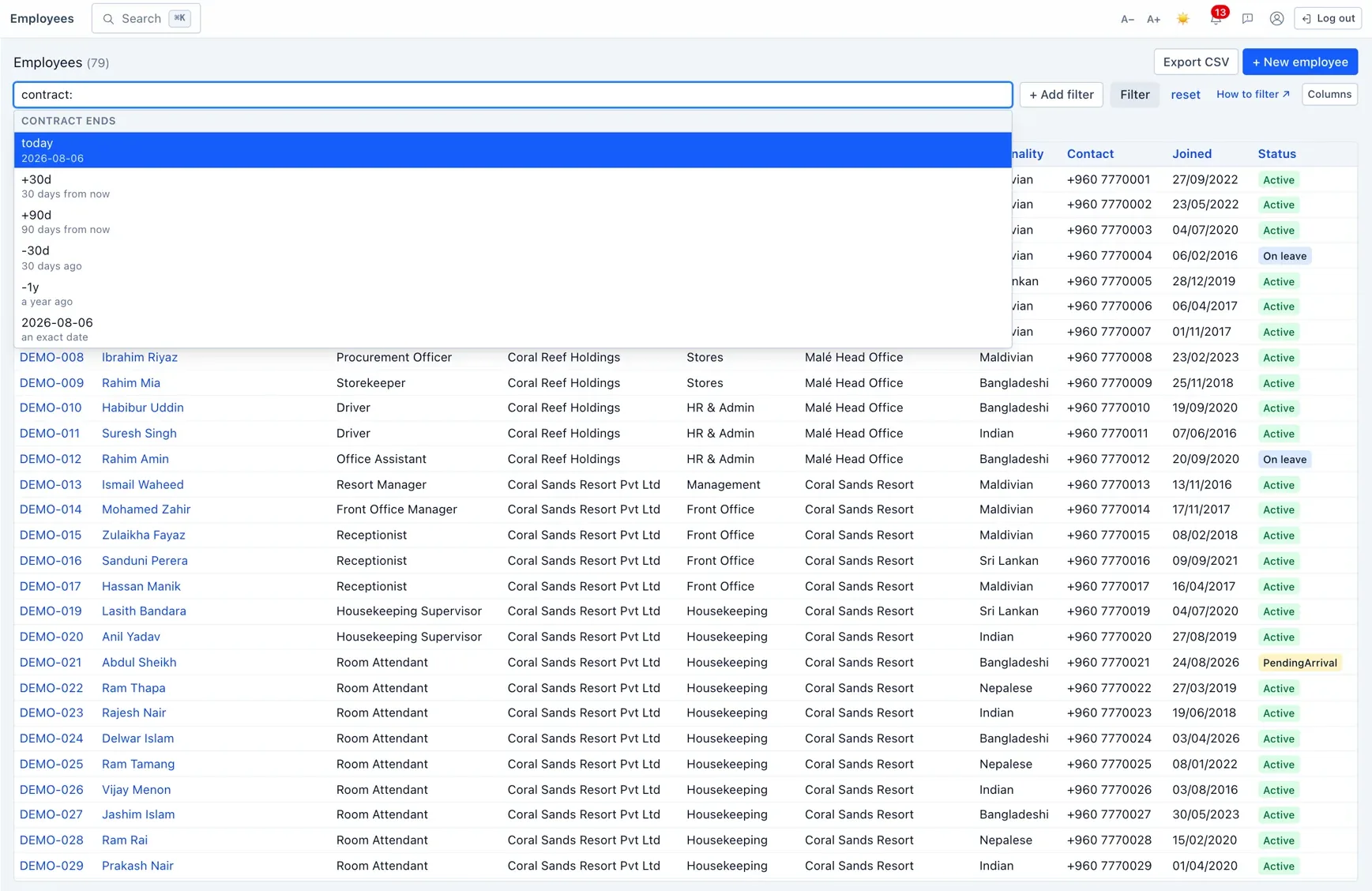Click the Office Assistant position cell

point(382,459)
